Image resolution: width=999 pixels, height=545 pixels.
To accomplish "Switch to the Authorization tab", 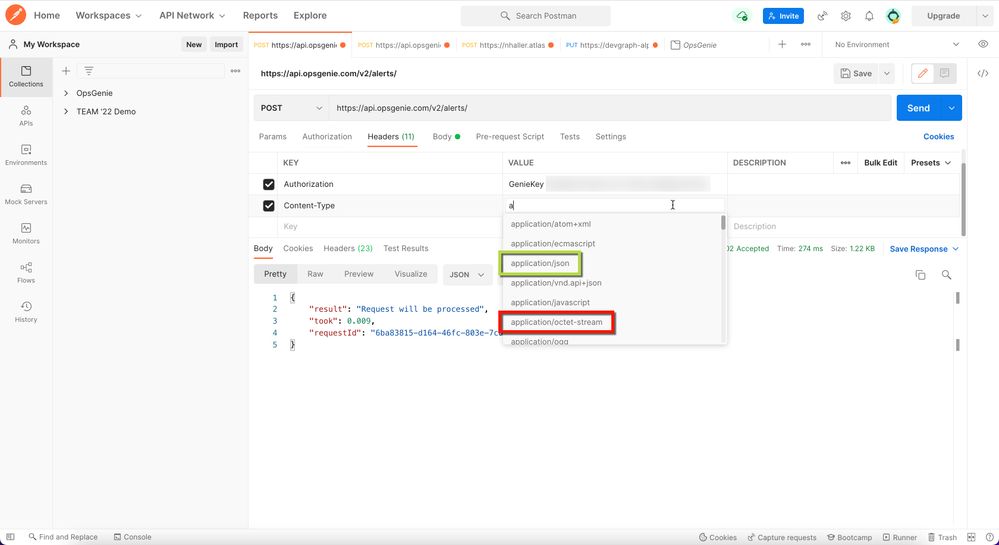I will 327,136.
